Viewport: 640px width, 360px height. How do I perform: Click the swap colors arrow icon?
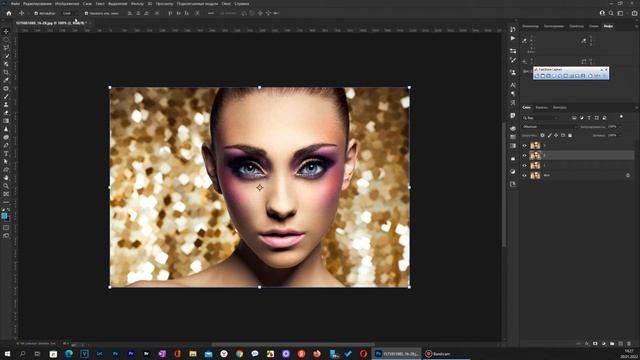(9, 210)
